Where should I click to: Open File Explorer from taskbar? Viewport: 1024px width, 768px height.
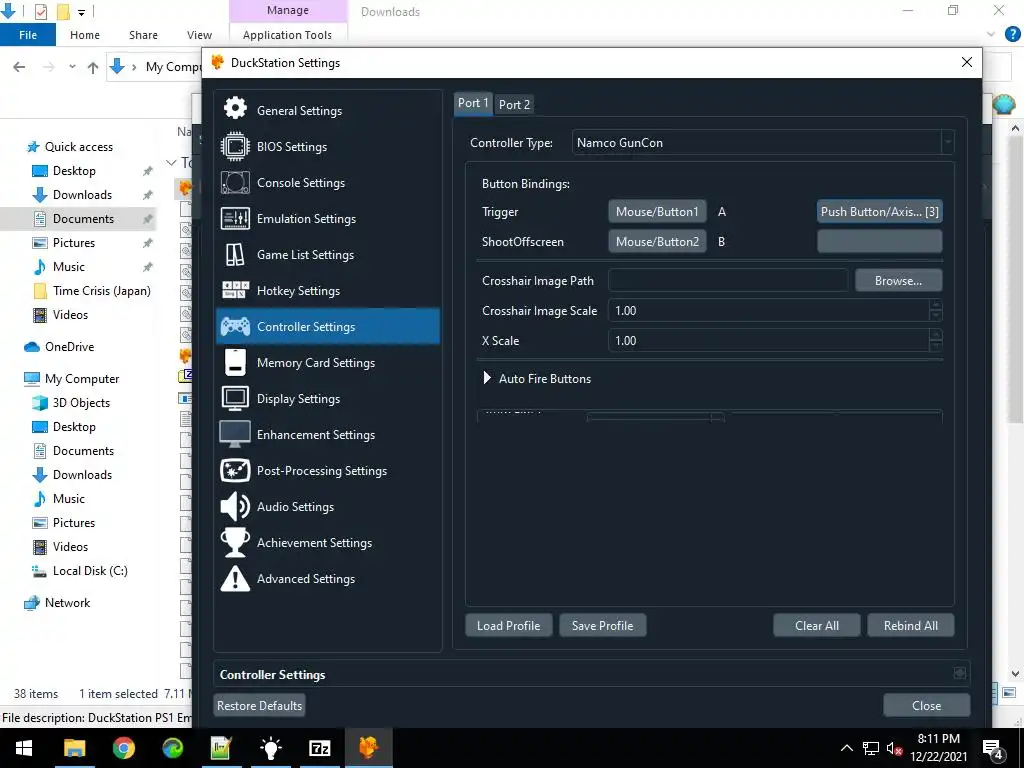tap(74, 748)
